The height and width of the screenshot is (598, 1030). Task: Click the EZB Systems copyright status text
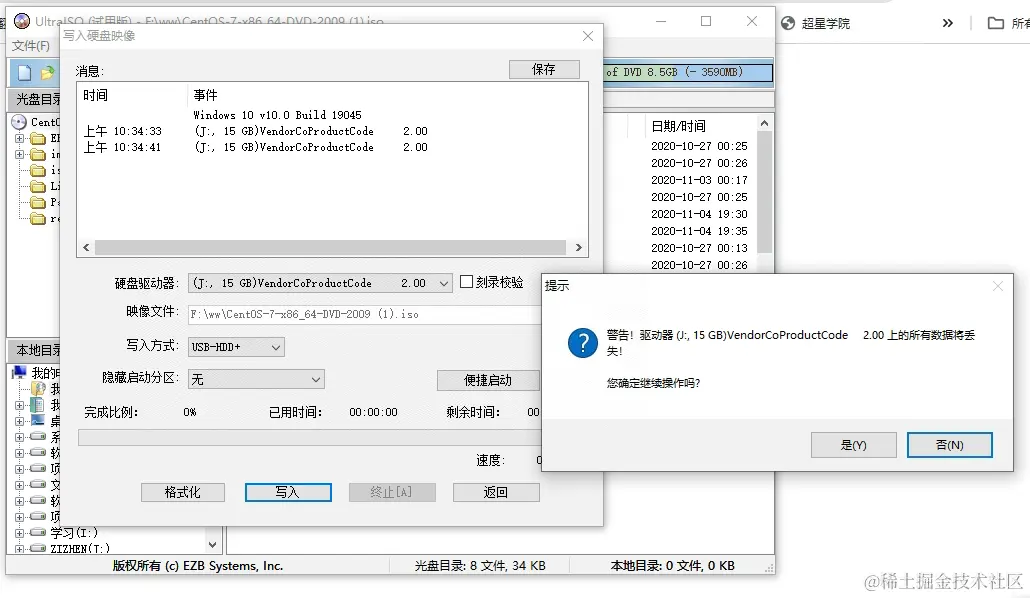[x=198, y=566]
